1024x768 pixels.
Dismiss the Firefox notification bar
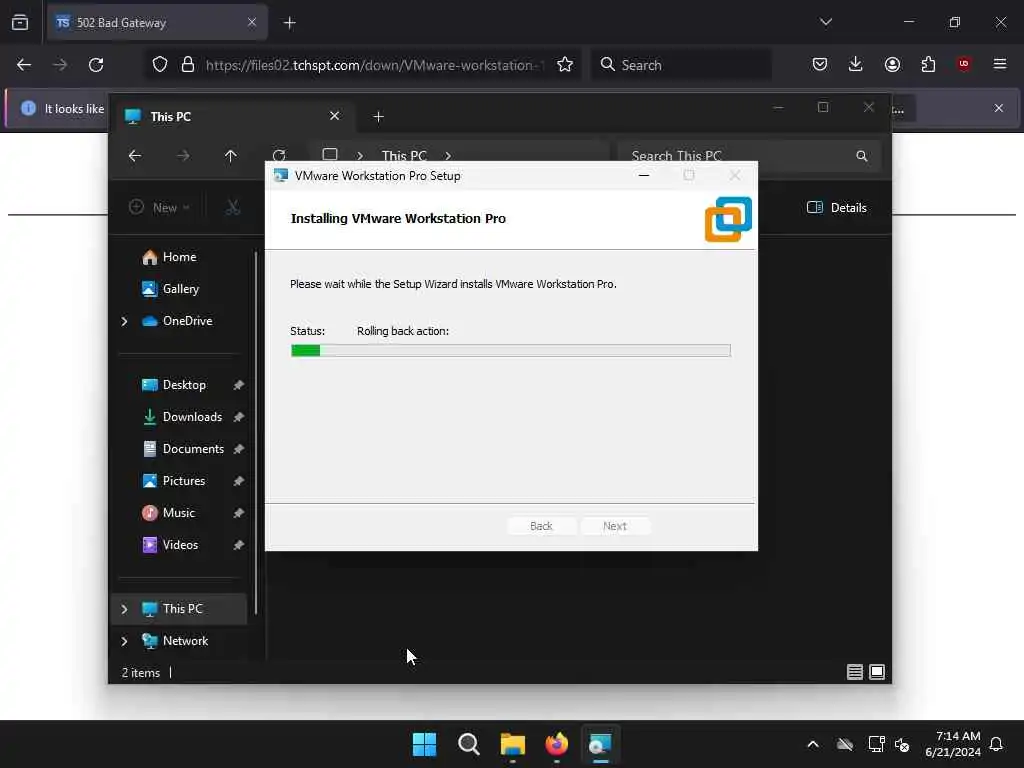point(999,108)
